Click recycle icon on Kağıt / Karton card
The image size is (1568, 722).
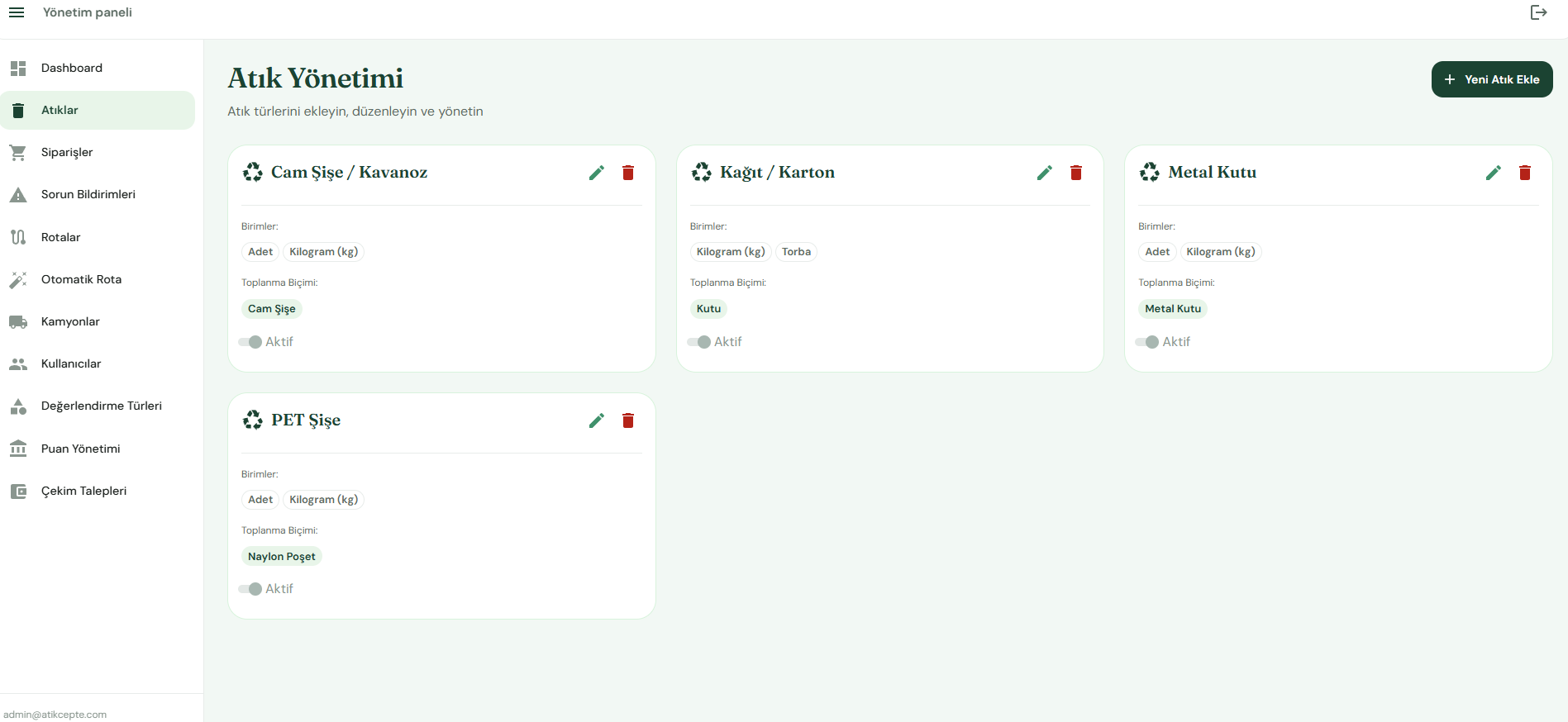click(702, 172)
